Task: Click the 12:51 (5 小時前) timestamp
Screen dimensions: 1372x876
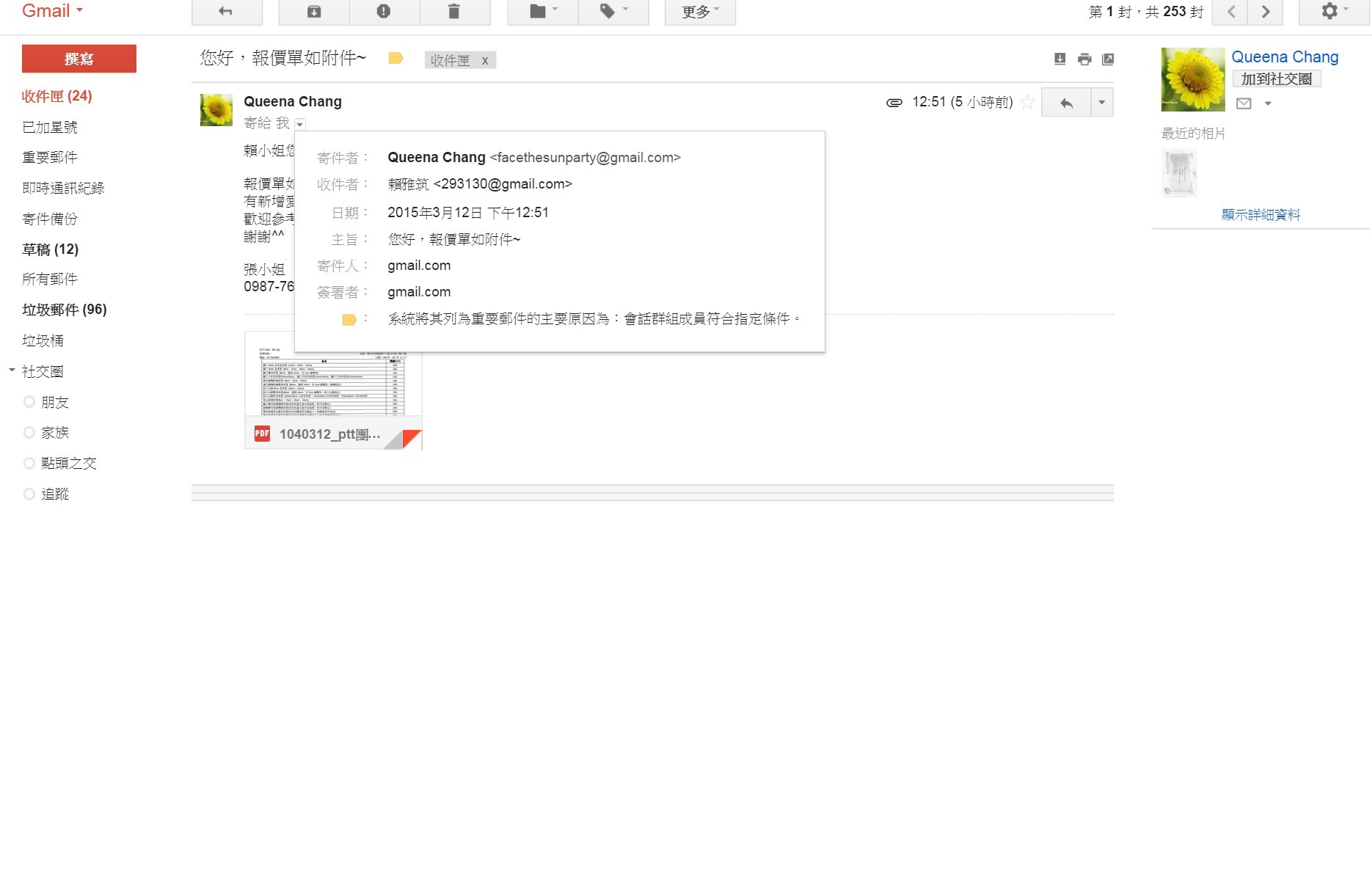Action: coord(963,102)
